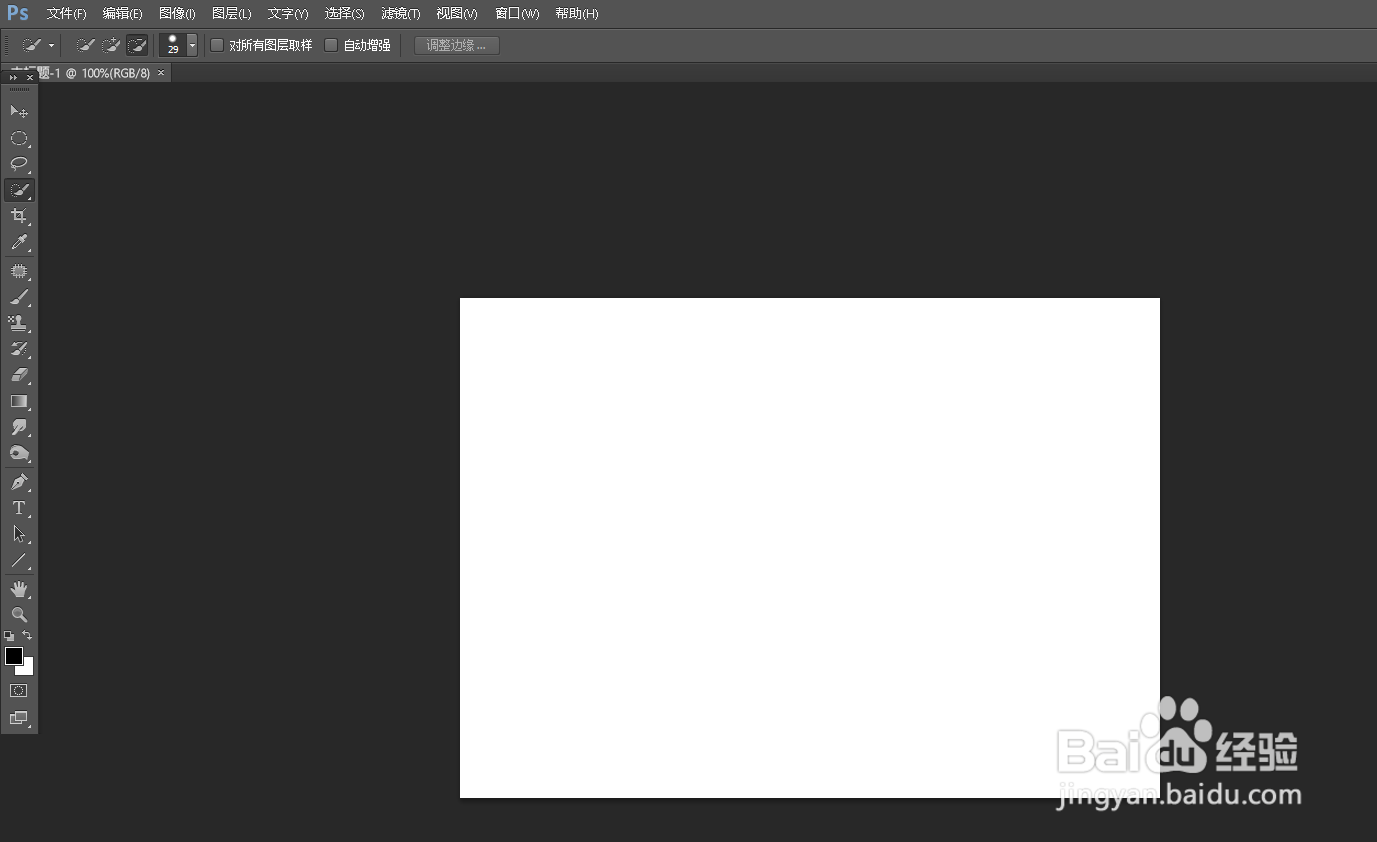The width and height of the screenshot is (1377, 842).
Task: Select the Lasso tool
Action: click(18, 164)
